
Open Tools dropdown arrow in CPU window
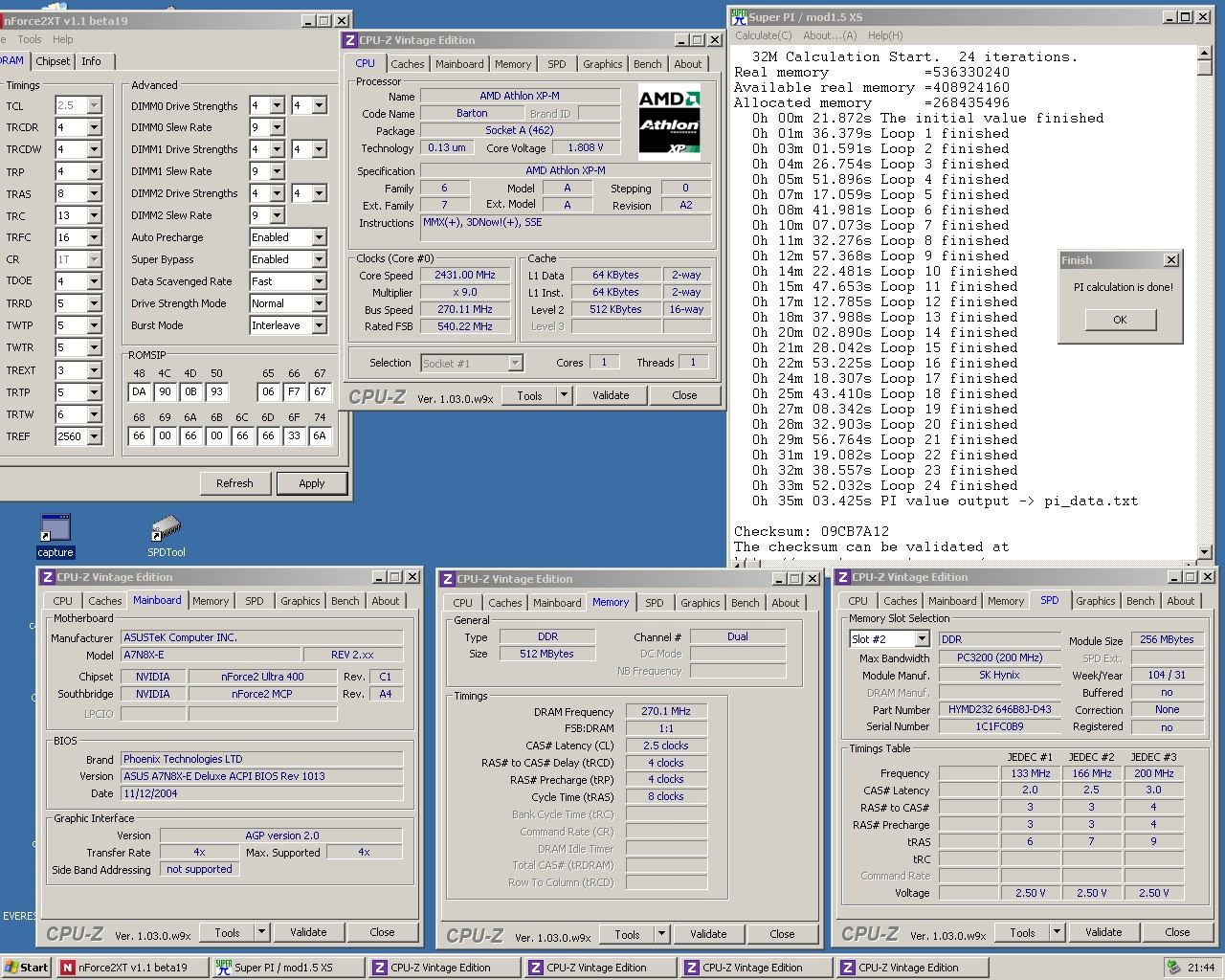click(x=564, y=395)
